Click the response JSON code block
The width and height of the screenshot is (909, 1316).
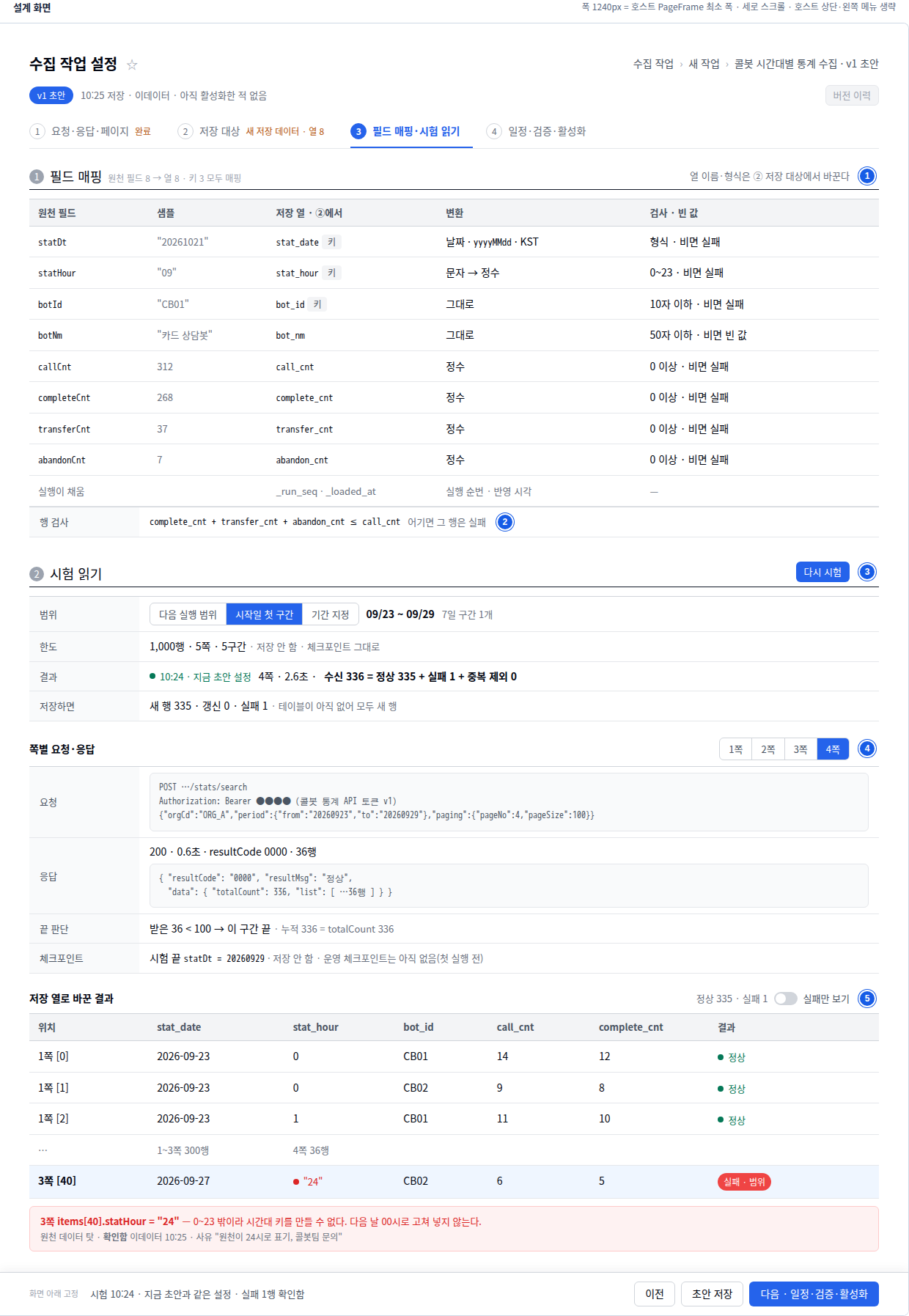(x=509, y=885)
